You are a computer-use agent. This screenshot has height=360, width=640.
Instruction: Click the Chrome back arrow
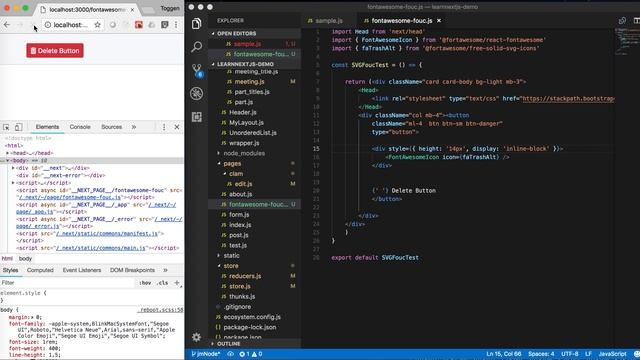point(7,25)
